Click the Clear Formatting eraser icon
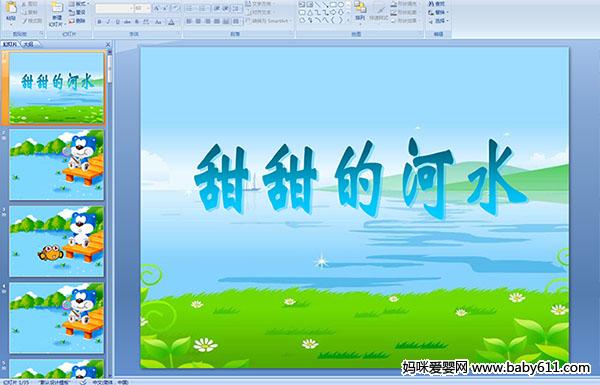 coord(175,8)
